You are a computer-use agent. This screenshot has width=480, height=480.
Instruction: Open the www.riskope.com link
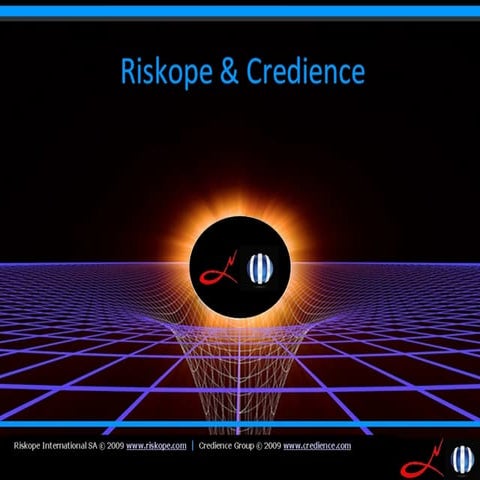(x=156, y=446)
